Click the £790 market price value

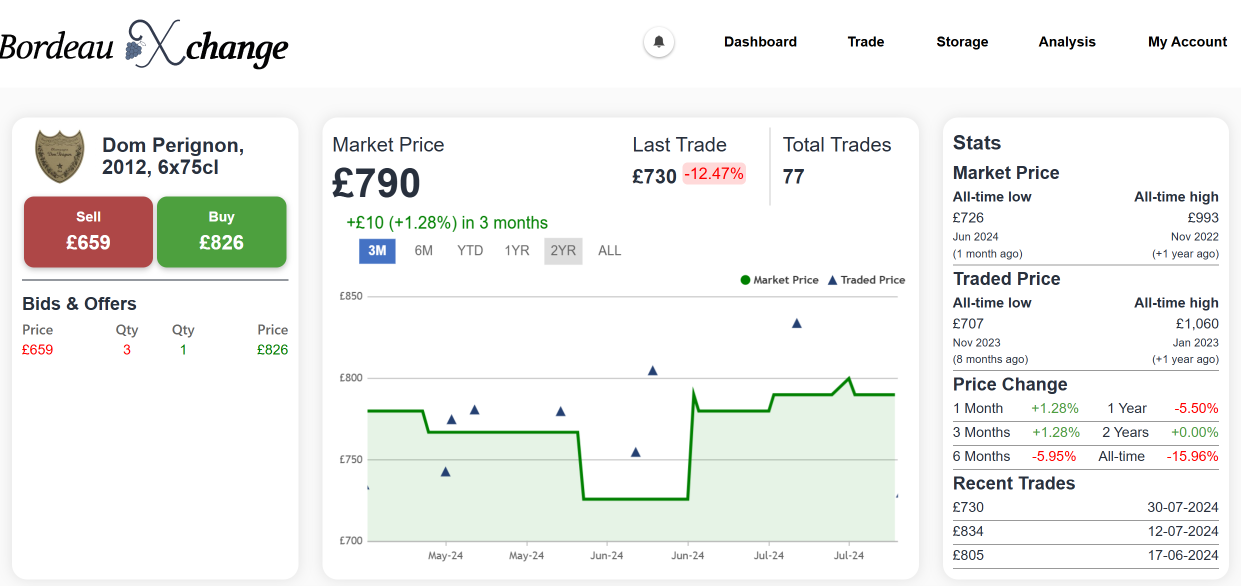point(377,184)
